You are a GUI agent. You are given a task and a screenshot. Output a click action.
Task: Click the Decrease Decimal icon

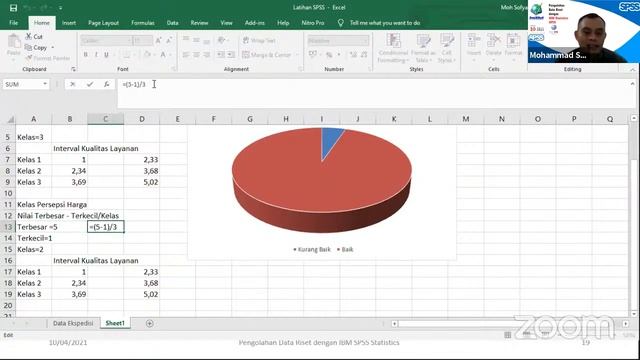(x=364, y=55)
